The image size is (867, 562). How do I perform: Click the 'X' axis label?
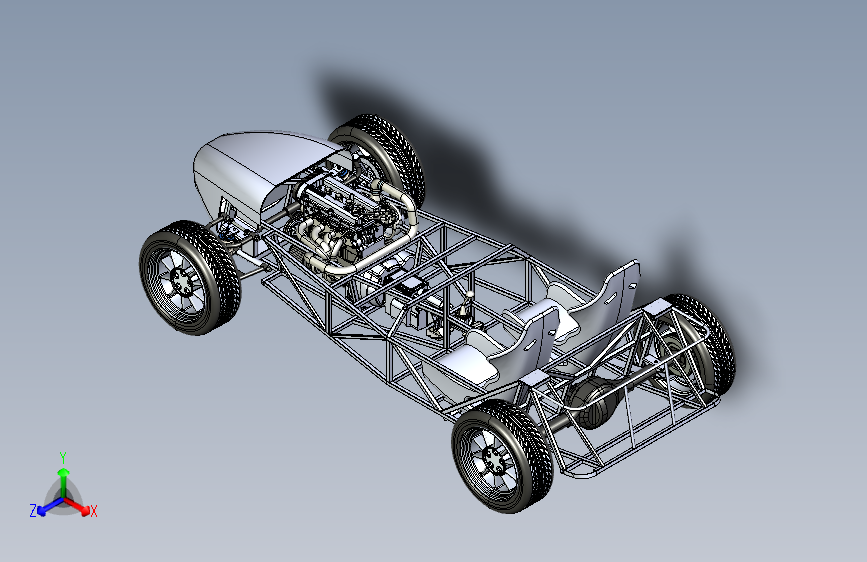[x=93, y=511]
